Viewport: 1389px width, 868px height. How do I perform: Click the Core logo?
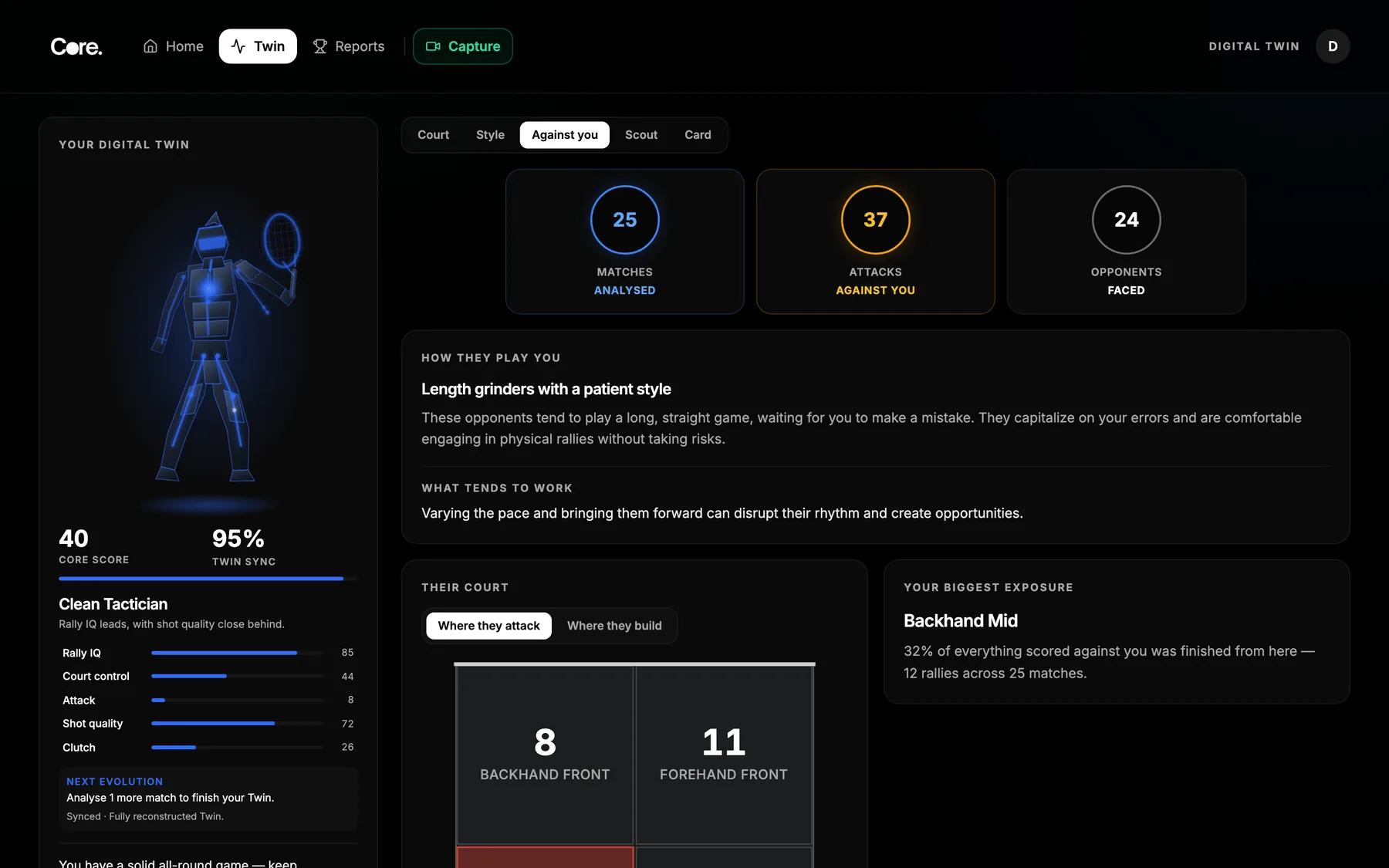[76, 46]
